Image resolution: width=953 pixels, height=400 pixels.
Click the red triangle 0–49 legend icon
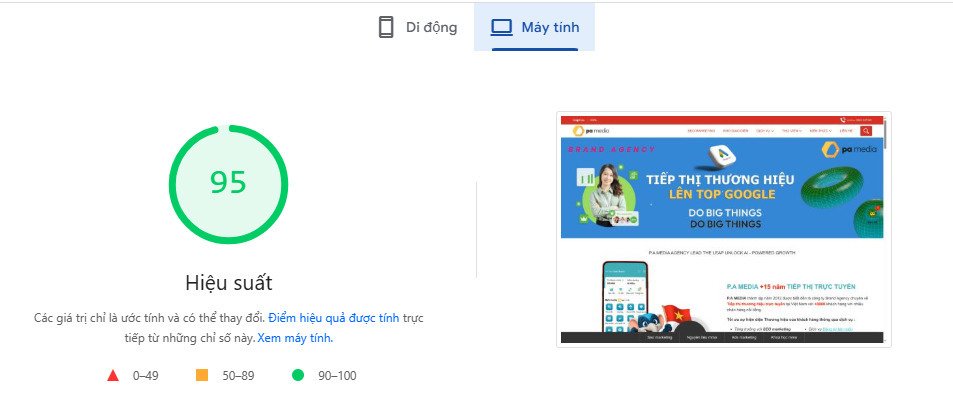tap(113, 376)
